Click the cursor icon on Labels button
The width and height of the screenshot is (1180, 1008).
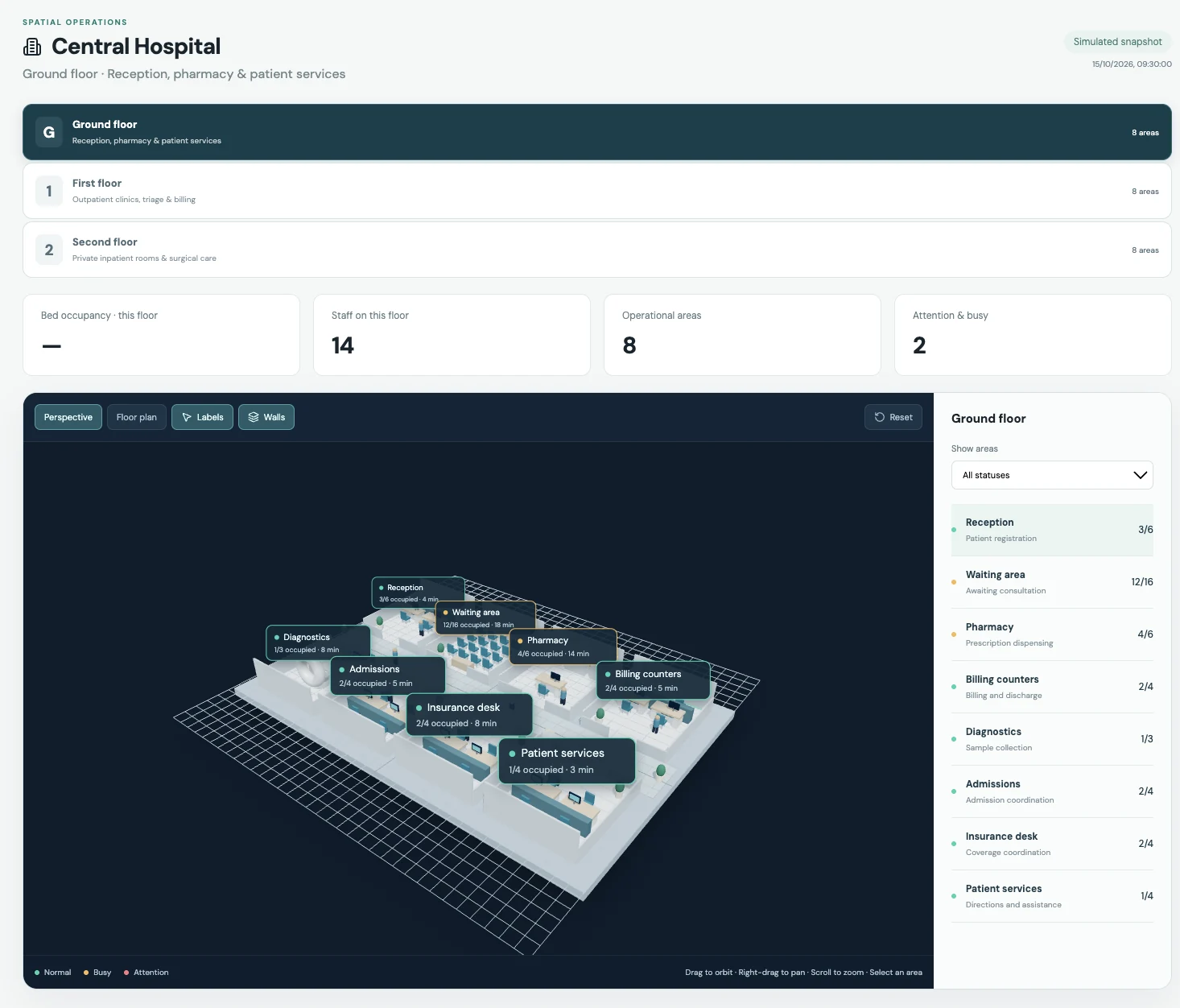(187, 417)
